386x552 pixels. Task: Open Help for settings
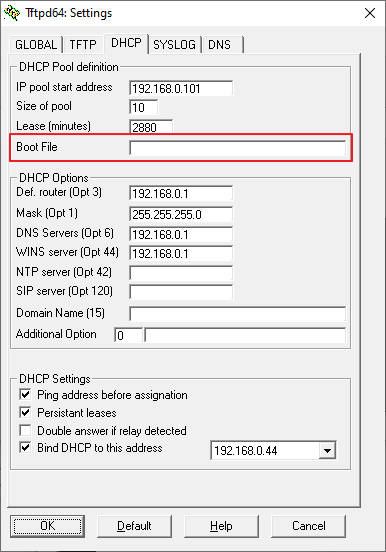[221, 526]
